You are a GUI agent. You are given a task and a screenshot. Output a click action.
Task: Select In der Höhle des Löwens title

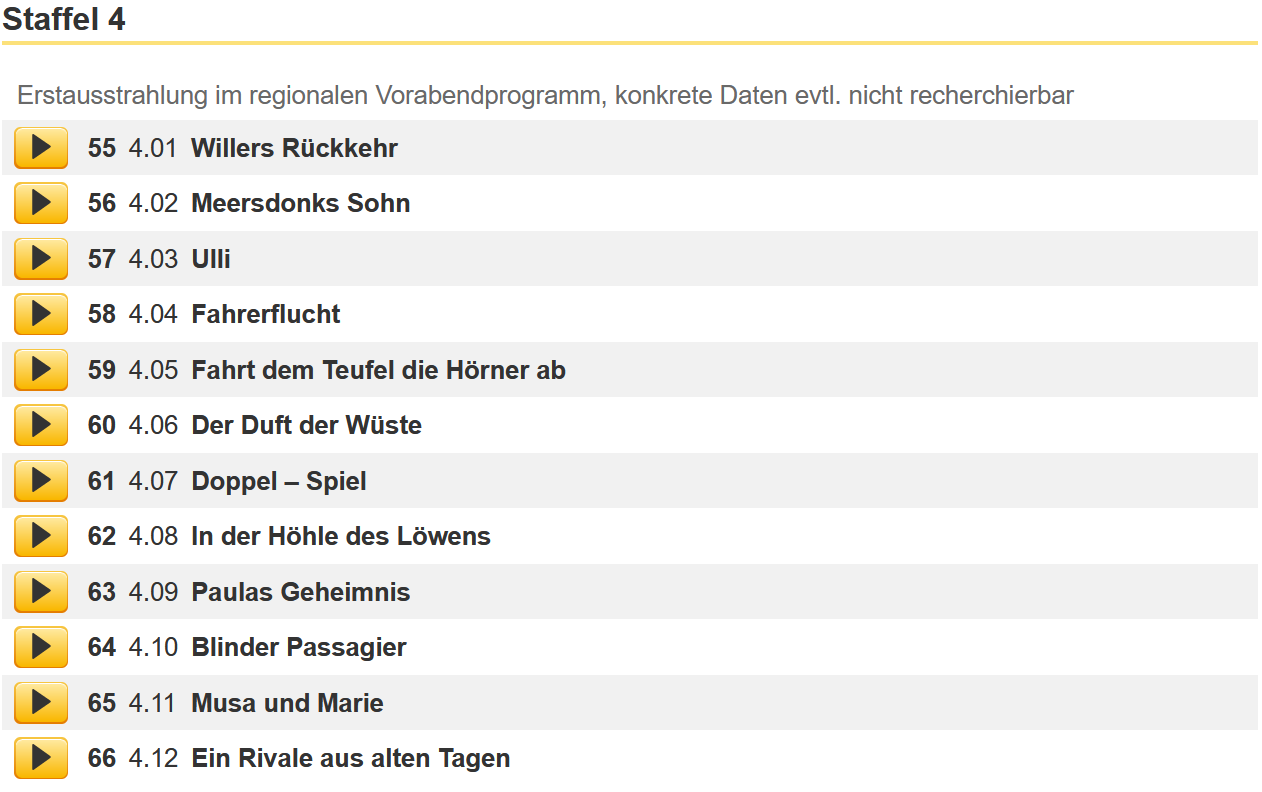341,536
